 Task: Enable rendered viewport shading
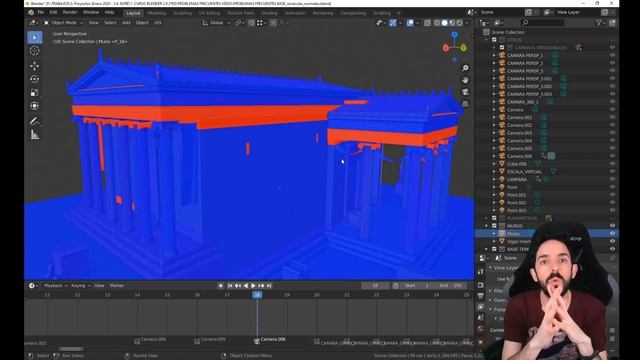pyautogui.click(x=460, y=23)
